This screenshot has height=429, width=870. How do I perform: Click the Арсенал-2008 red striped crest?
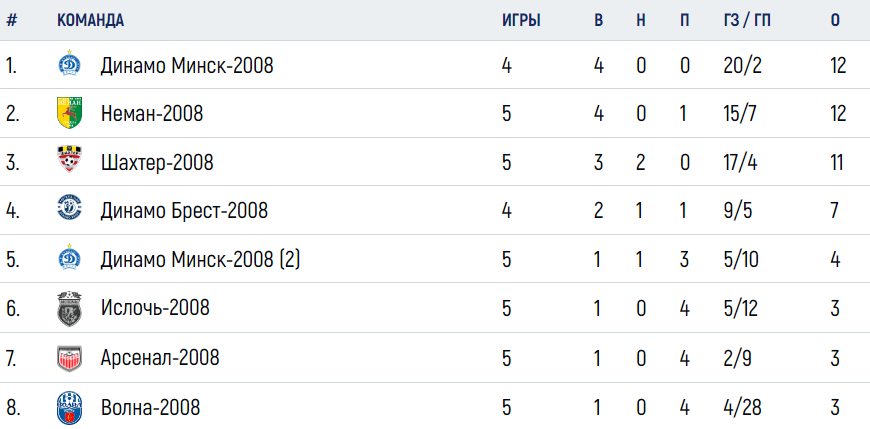pos(69,357)
